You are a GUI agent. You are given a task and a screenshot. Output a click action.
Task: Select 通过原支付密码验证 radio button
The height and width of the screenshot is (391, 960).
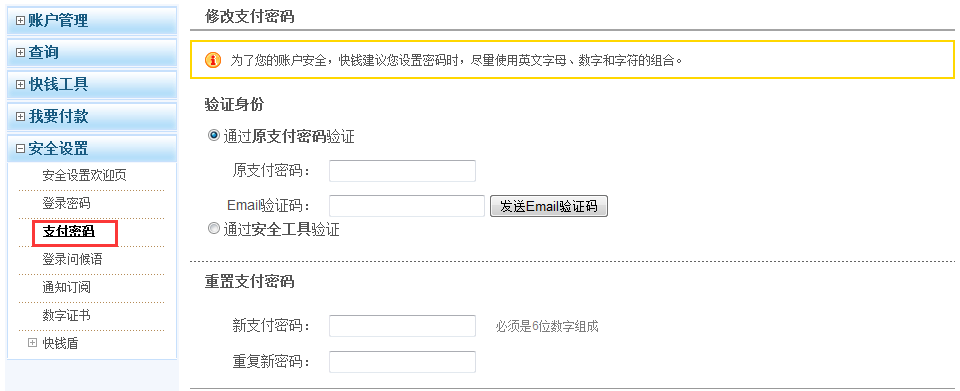[x=214, y=136]
